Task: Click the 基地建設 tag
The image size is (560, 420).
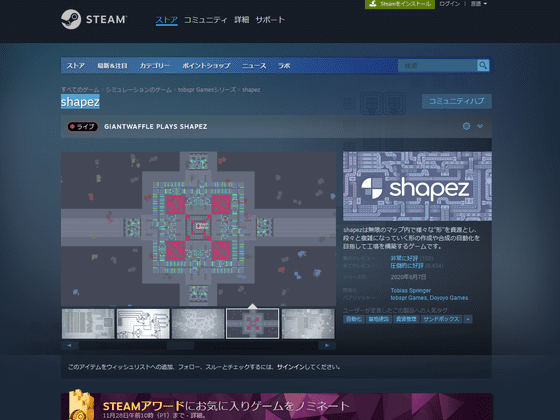Action: coord(379,319)
